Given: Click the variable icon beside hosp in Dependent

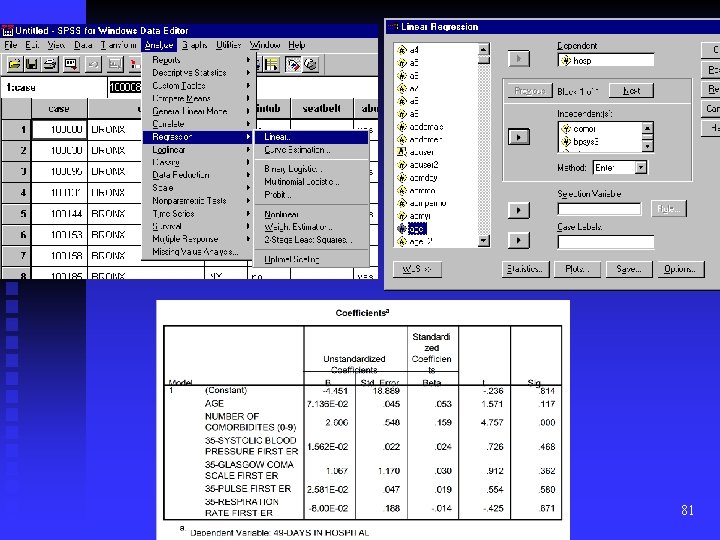Looking at the screenshot, I should click(x=566, y=60).
